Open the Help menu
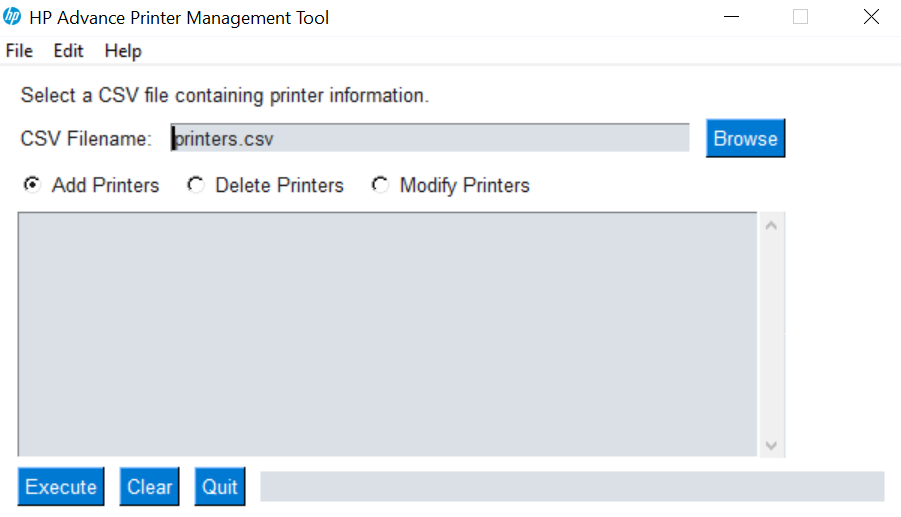This screenshot has height=517, width=901. 123,51
